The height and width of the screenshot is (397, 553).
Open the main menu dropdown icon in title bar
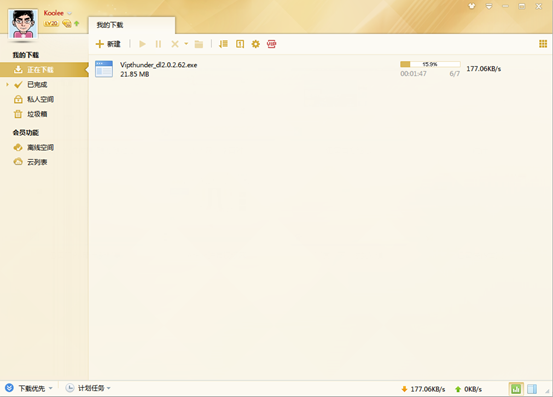point(489,6)
